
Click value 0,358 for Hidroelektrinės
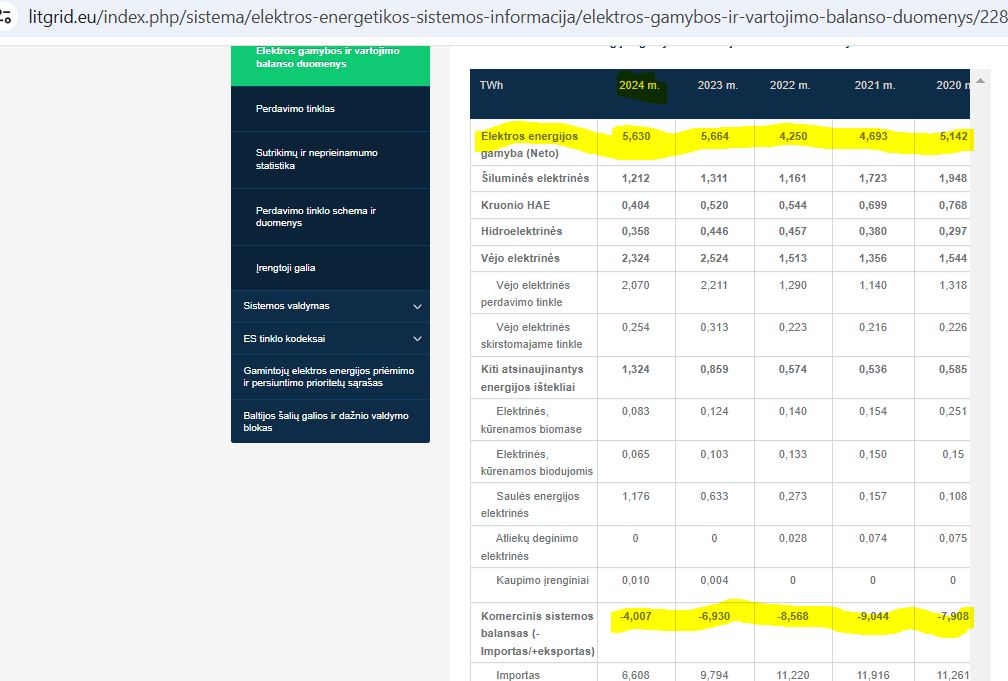click(635, 231)
